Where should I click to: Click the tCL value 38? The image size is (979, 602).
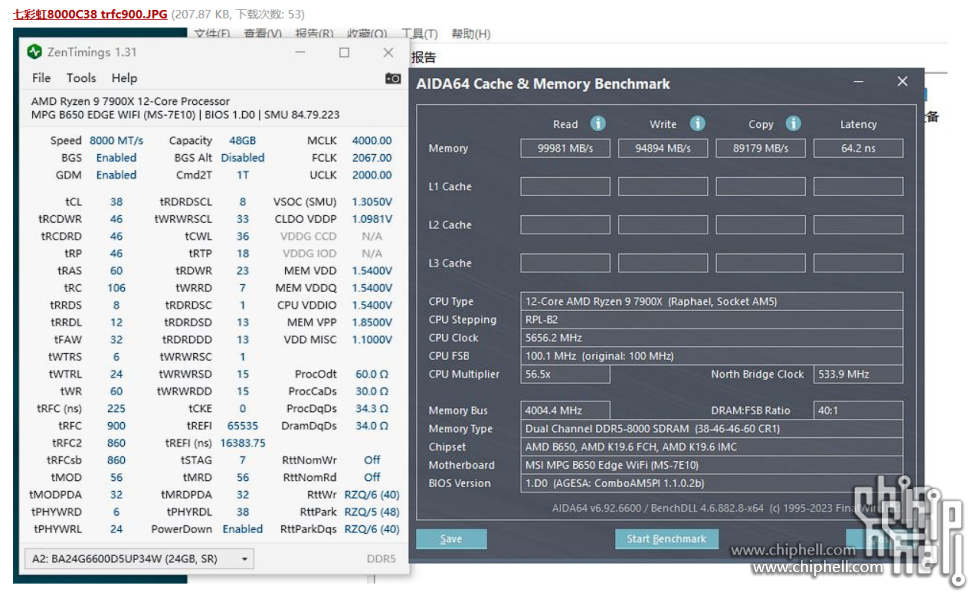pyautogui.click(x=116, y=202)
